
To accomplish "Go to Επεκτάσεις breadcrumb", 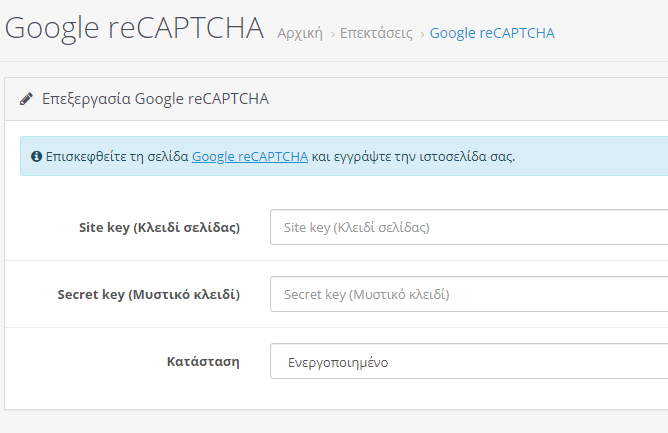I will pos(376,33).
